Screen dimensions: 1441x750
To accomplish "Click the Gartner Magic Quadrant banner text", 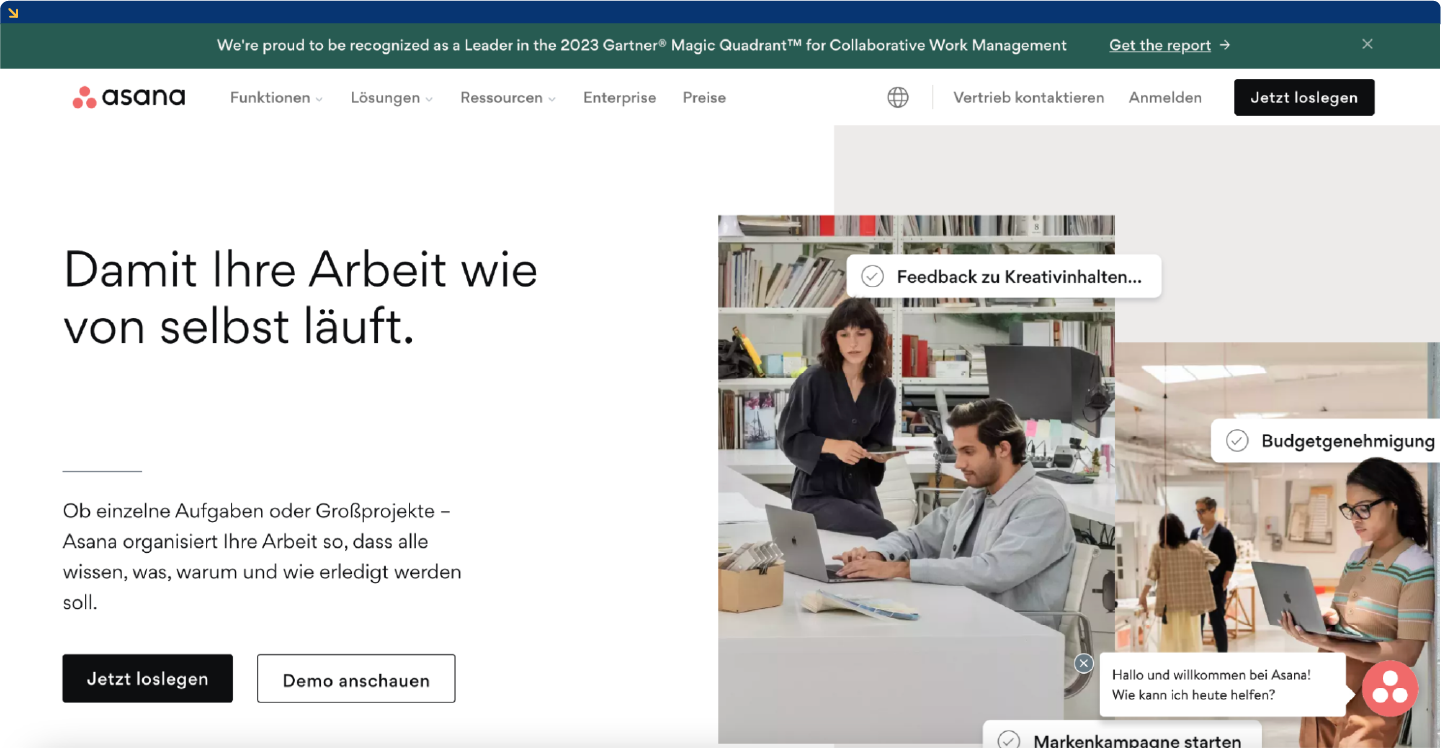I will 642,45.
